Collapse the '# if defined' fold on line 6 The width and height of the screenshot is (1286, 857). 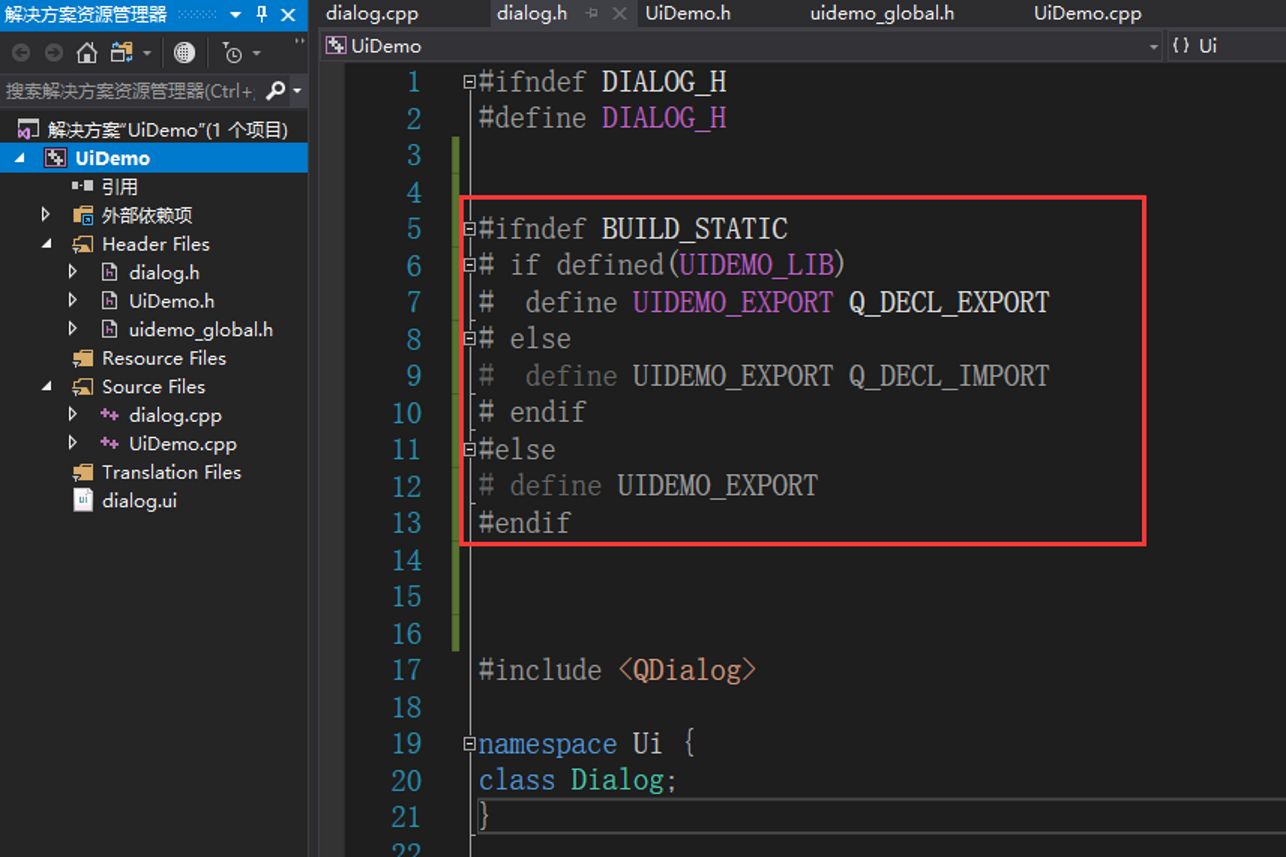(x=469, y=266)
